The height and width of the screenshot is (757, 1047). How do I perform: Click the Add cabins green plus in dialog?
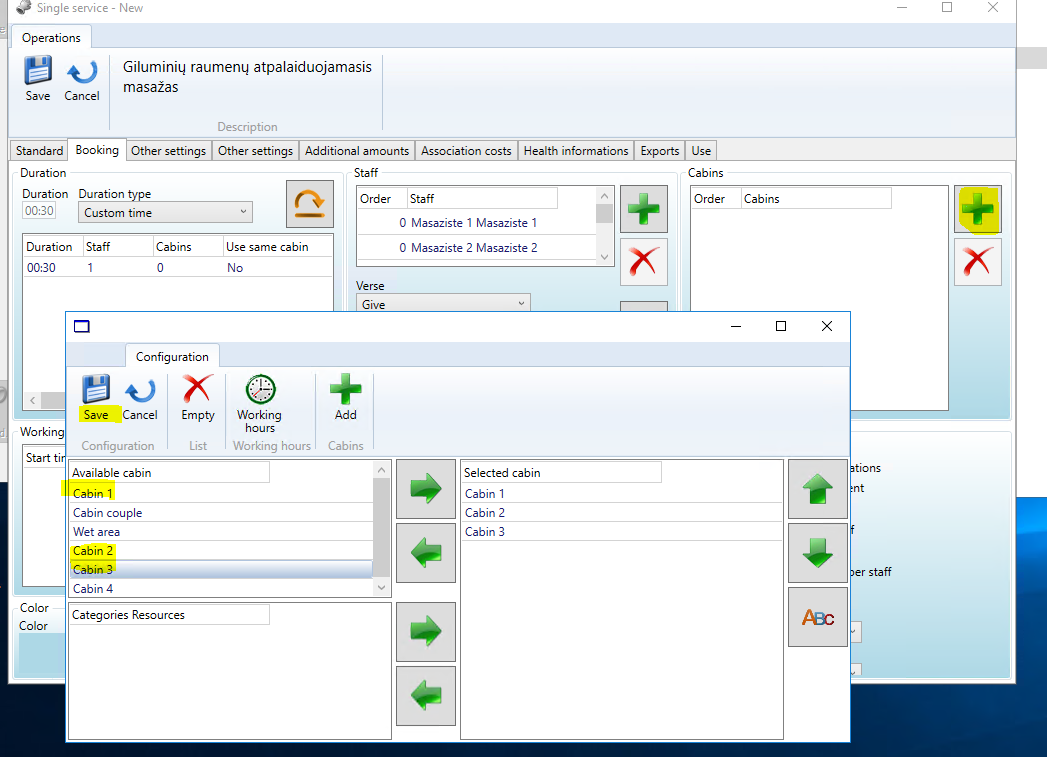(x=345, y=398)
